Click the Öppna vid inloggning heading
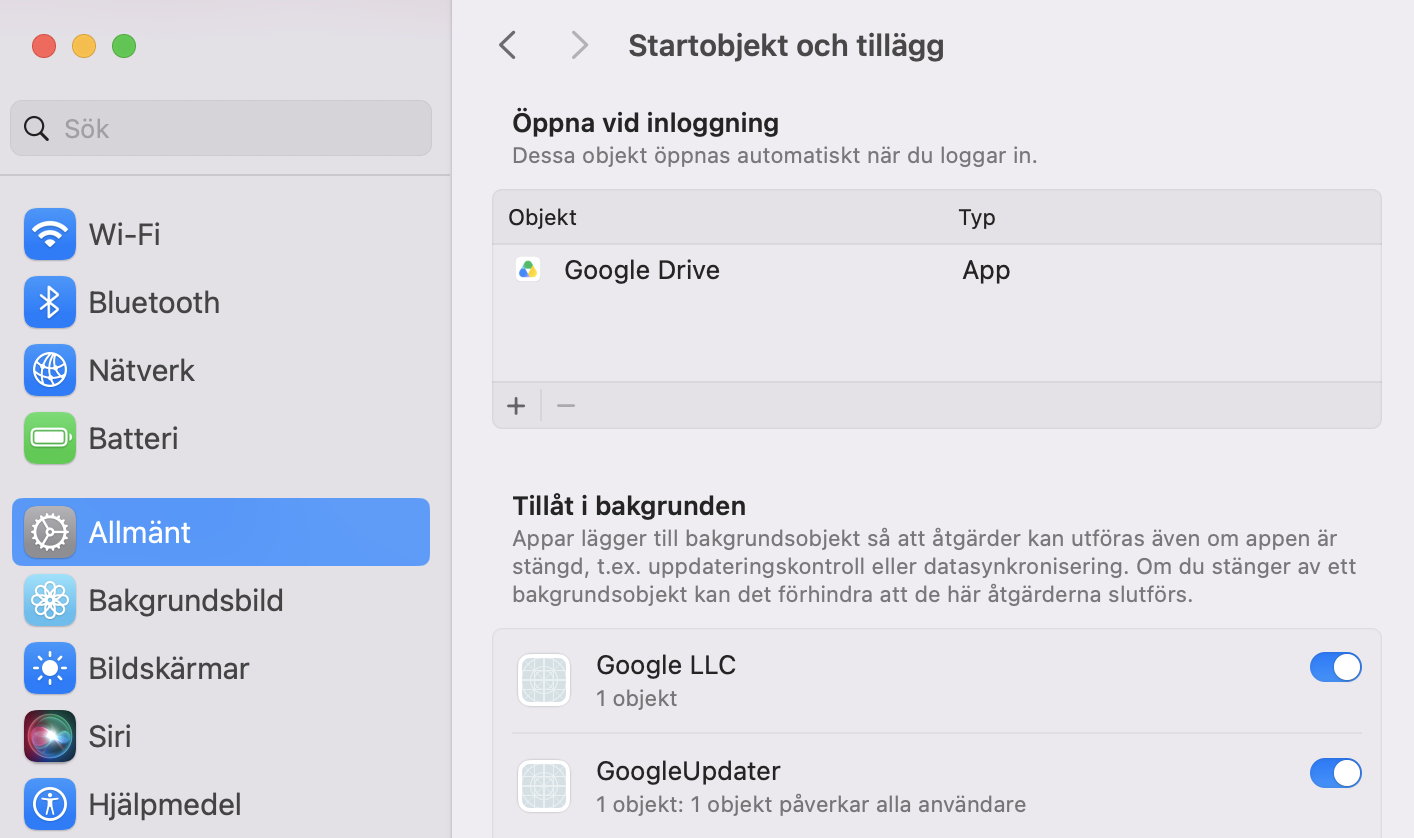 pyautogui.click(x=645, y=123)
